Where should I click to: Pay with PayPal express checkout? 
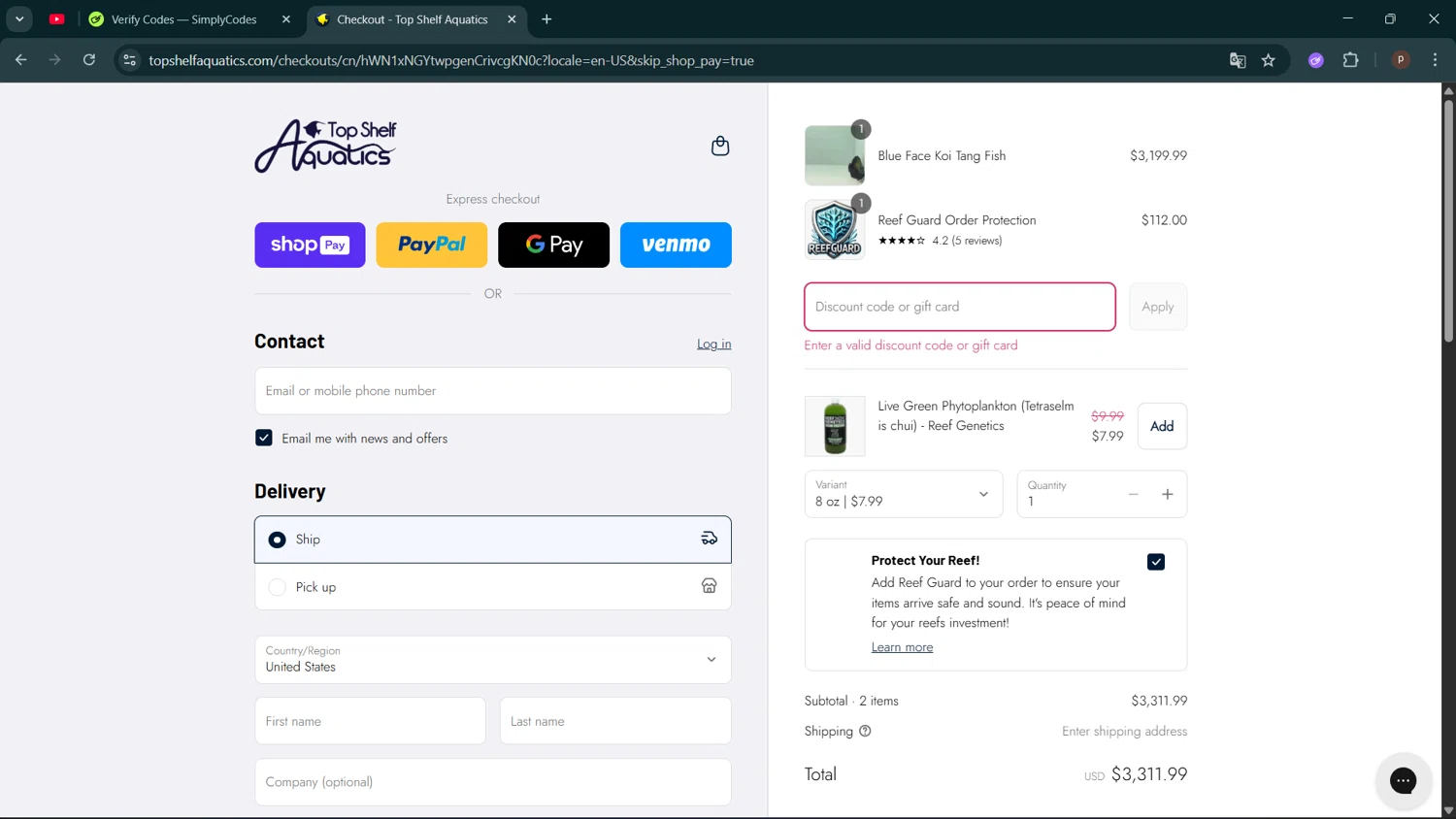click(432, 245)
